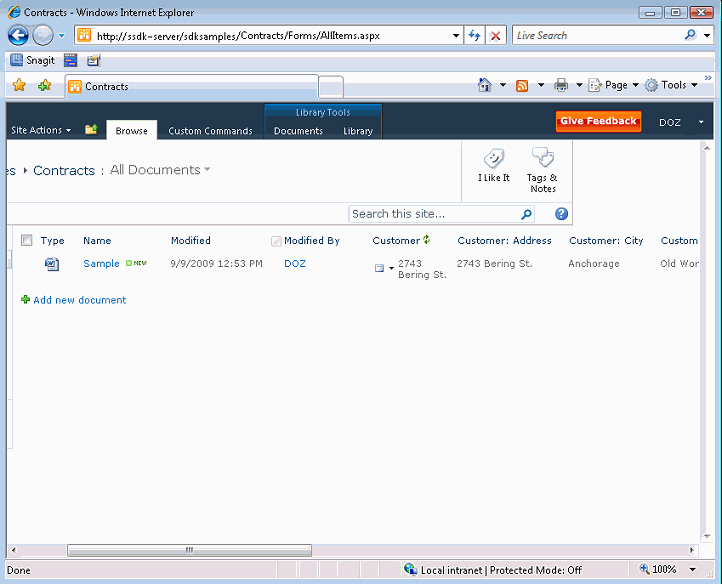Viewport: 722px width, 584px height.
Task: Select the Documents ribbon tab
Action: coord(298,131)
